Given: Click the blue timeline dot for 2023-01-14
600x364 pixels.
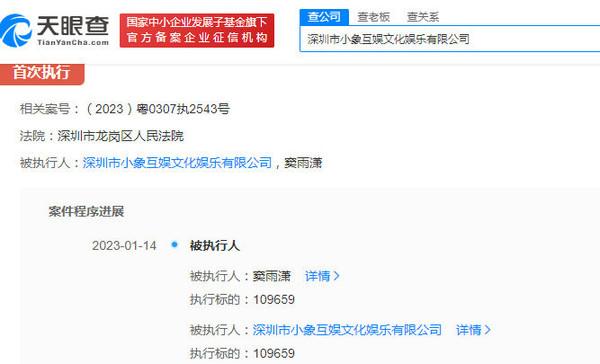Looking at the screenshot, I should point(174,244).
